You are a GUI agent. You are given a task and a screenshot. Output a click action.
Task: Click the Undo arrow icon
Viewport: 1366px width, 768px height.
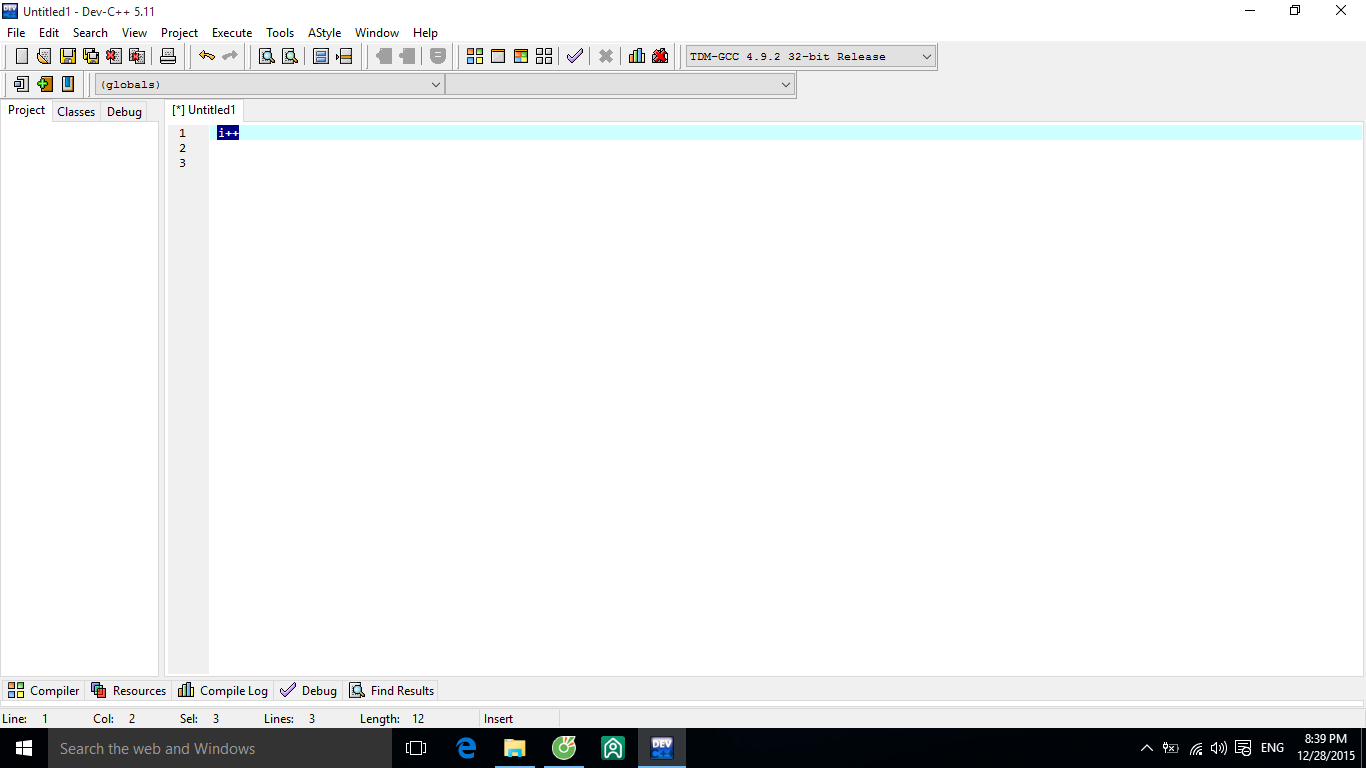pos(207,56)
